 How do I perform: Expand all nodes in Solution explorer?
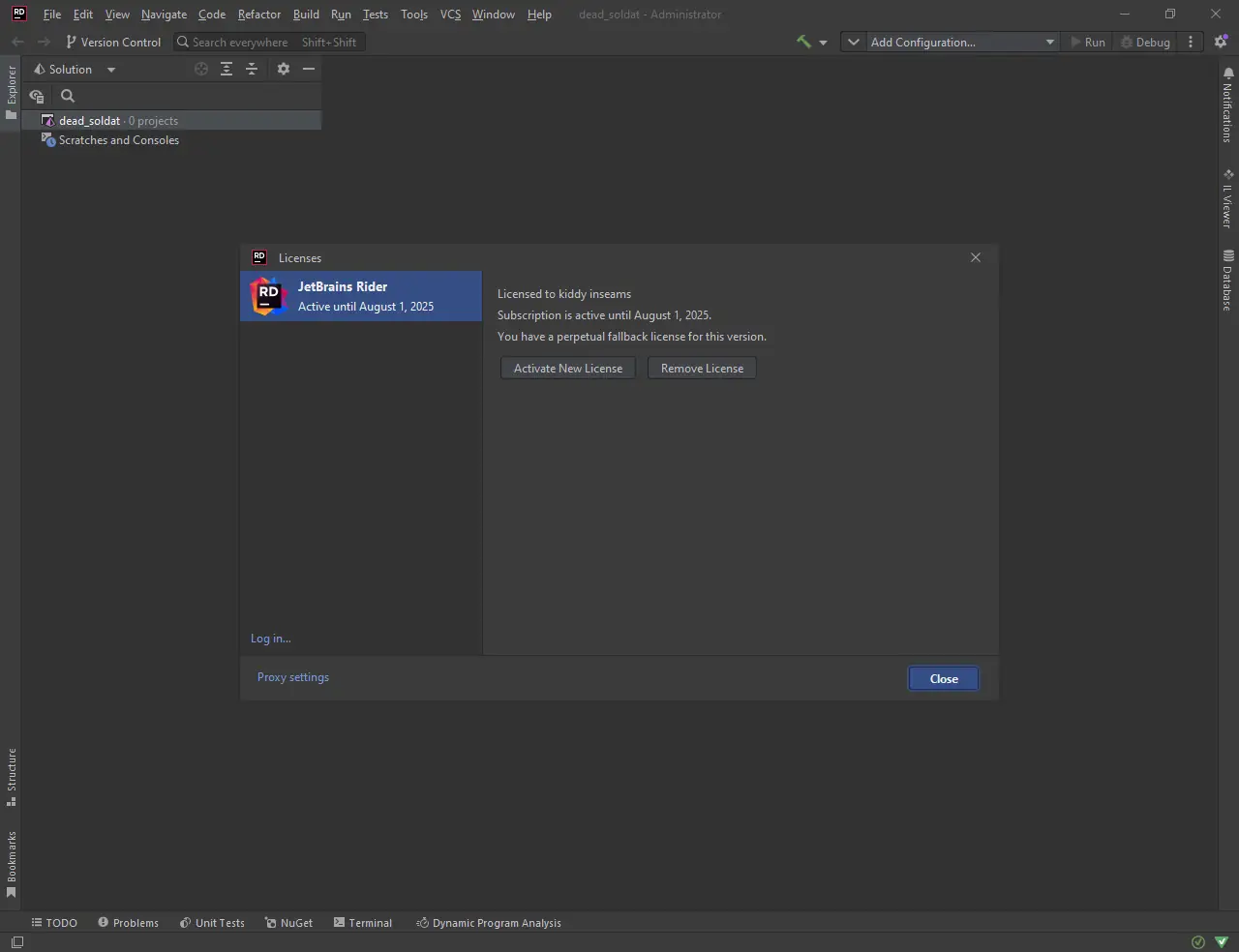[226, 69]
